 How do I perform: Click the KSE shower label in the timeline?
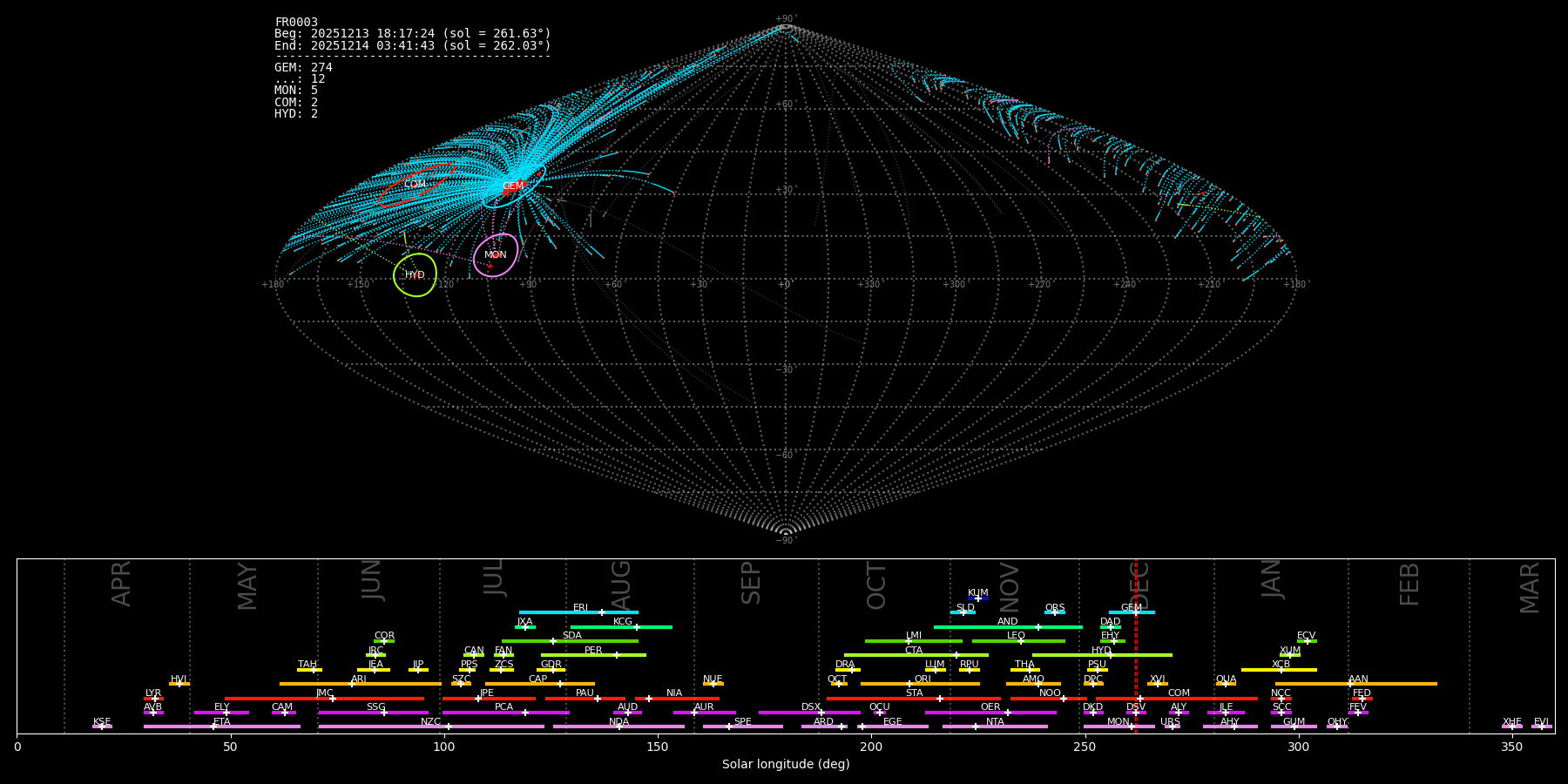(102, 722)
